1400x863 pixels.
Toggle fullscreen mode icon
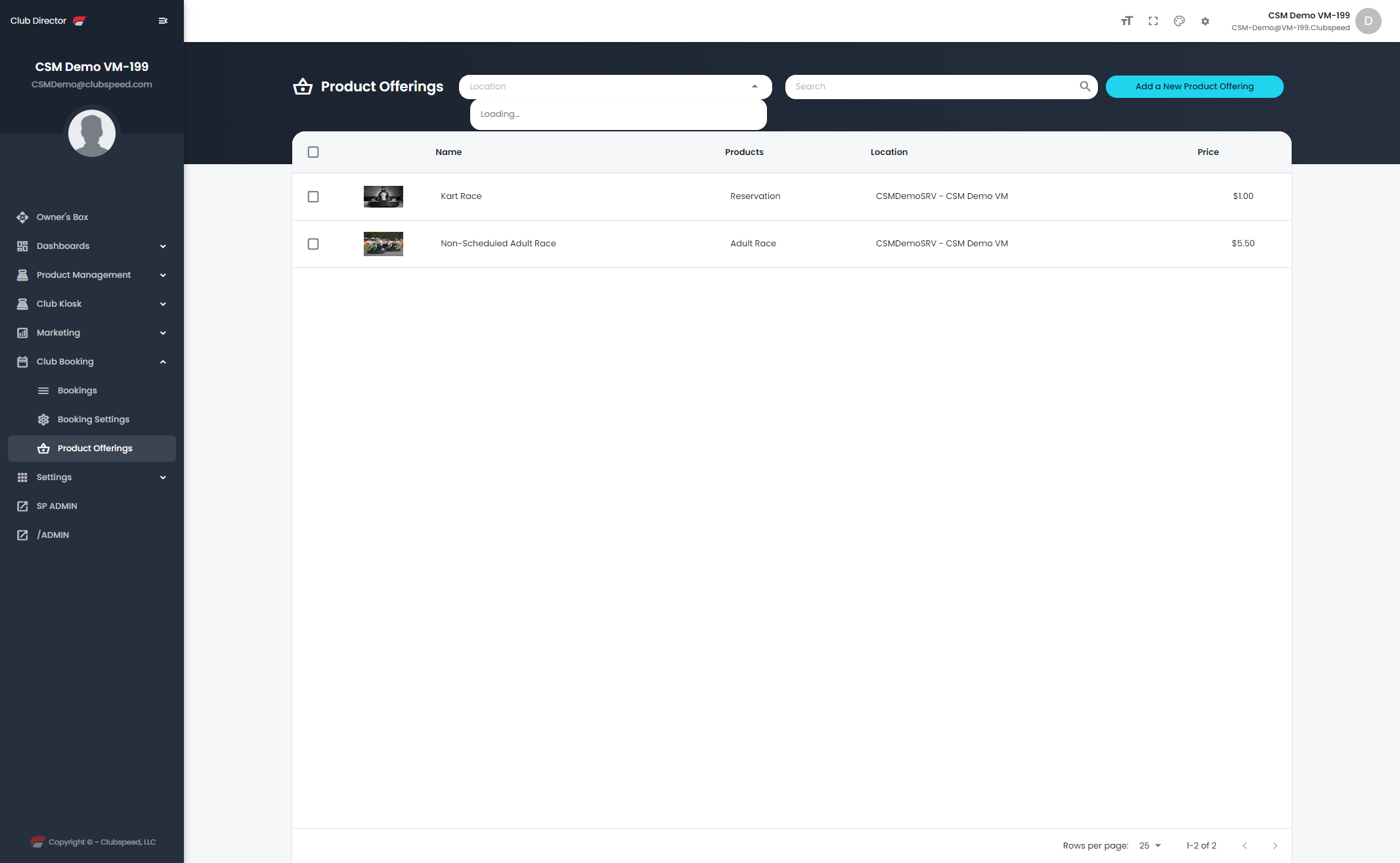[1153, 21]
